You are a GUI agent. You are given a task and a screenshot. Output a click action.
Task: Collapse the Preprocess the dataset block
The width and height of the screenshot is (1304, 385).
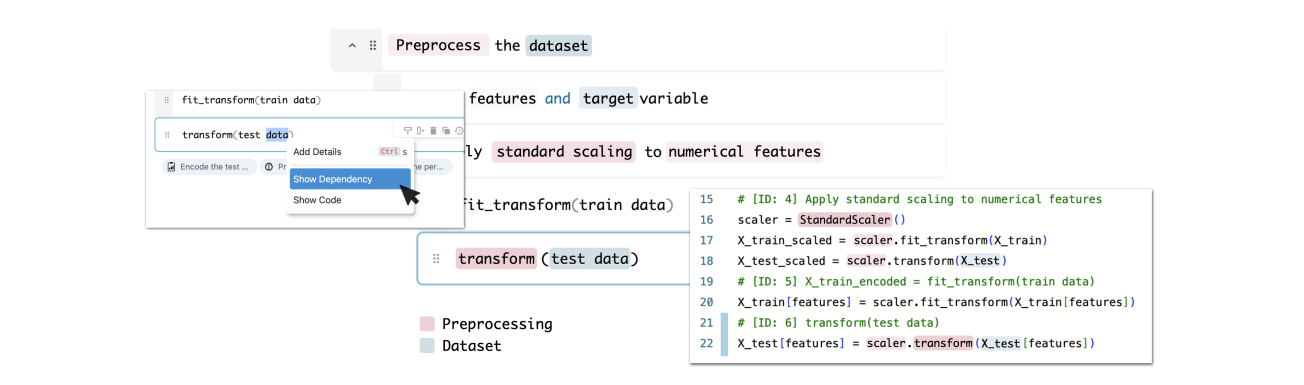click(x=352, y=45)
